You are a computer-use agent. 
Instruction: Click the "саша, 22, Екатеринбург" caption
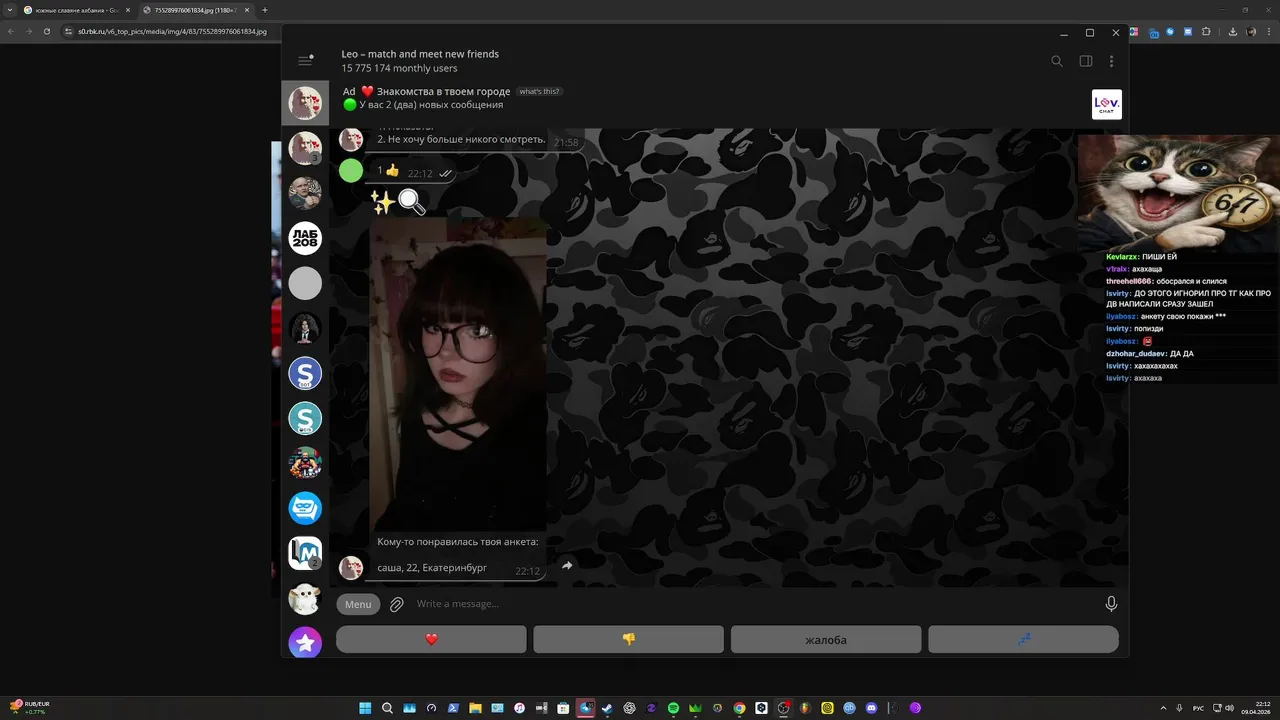[432, 568]
